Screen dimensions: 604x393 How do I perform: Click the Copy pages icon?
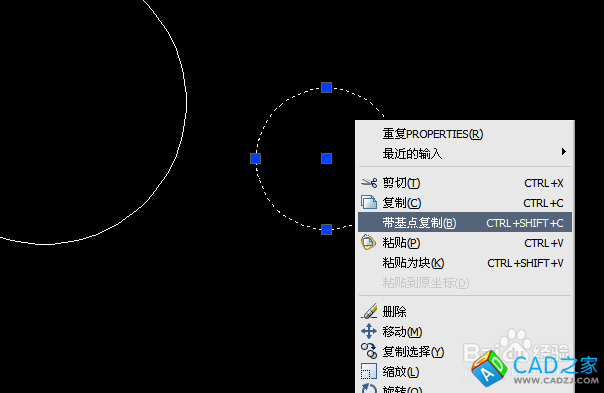pyautogui.click(x=369, y=202)
